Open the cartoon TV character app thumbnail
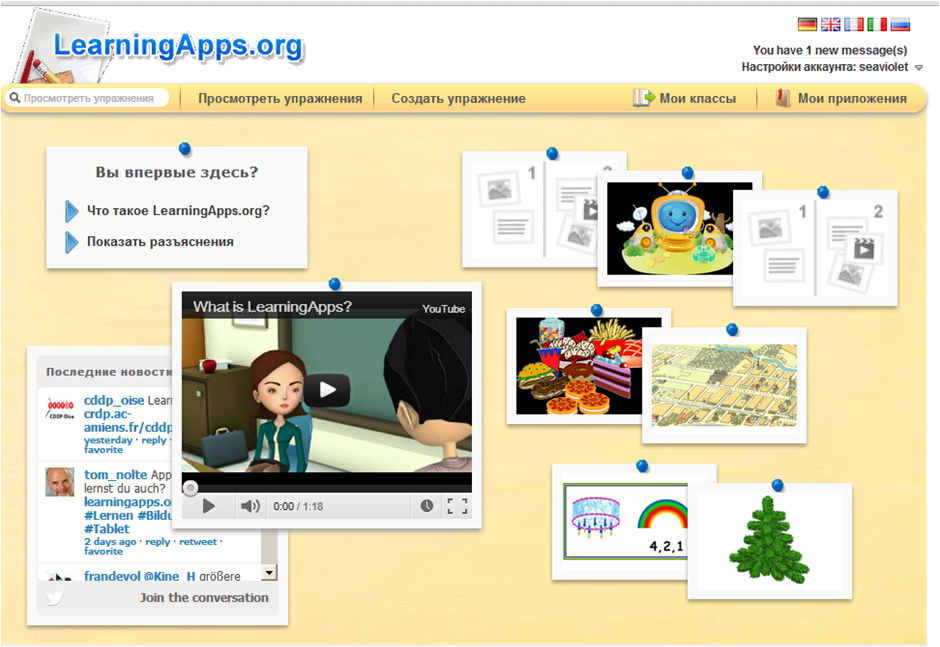The image size is (940, 647). pos(669,228)
